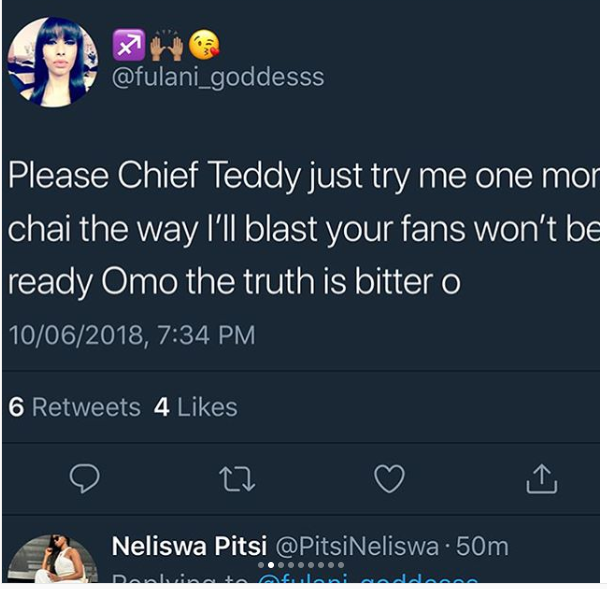This screenshot has width=607, height=589.
Task: Click the tweet text about Chief Teddy
Action: pos(300,229)
